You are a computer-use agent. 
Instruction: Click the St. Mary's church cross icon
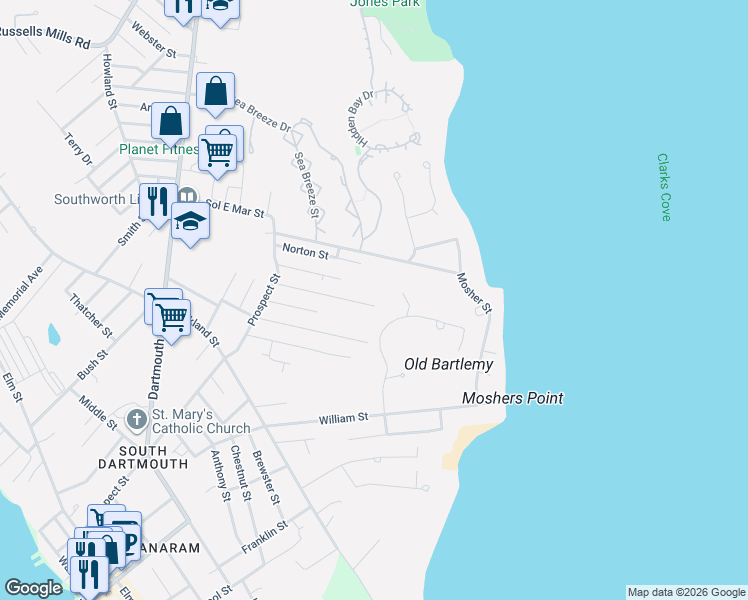tap(136, 420)
